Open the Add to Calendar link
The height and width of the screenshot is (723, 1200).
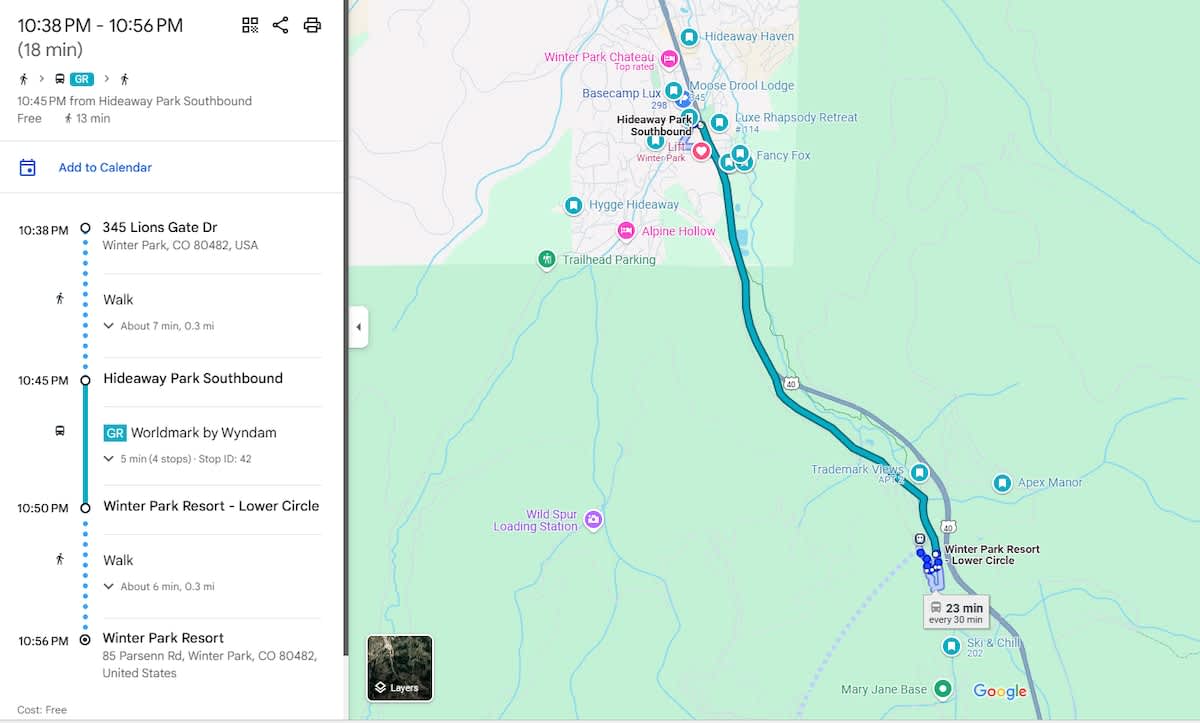point(105,168)
